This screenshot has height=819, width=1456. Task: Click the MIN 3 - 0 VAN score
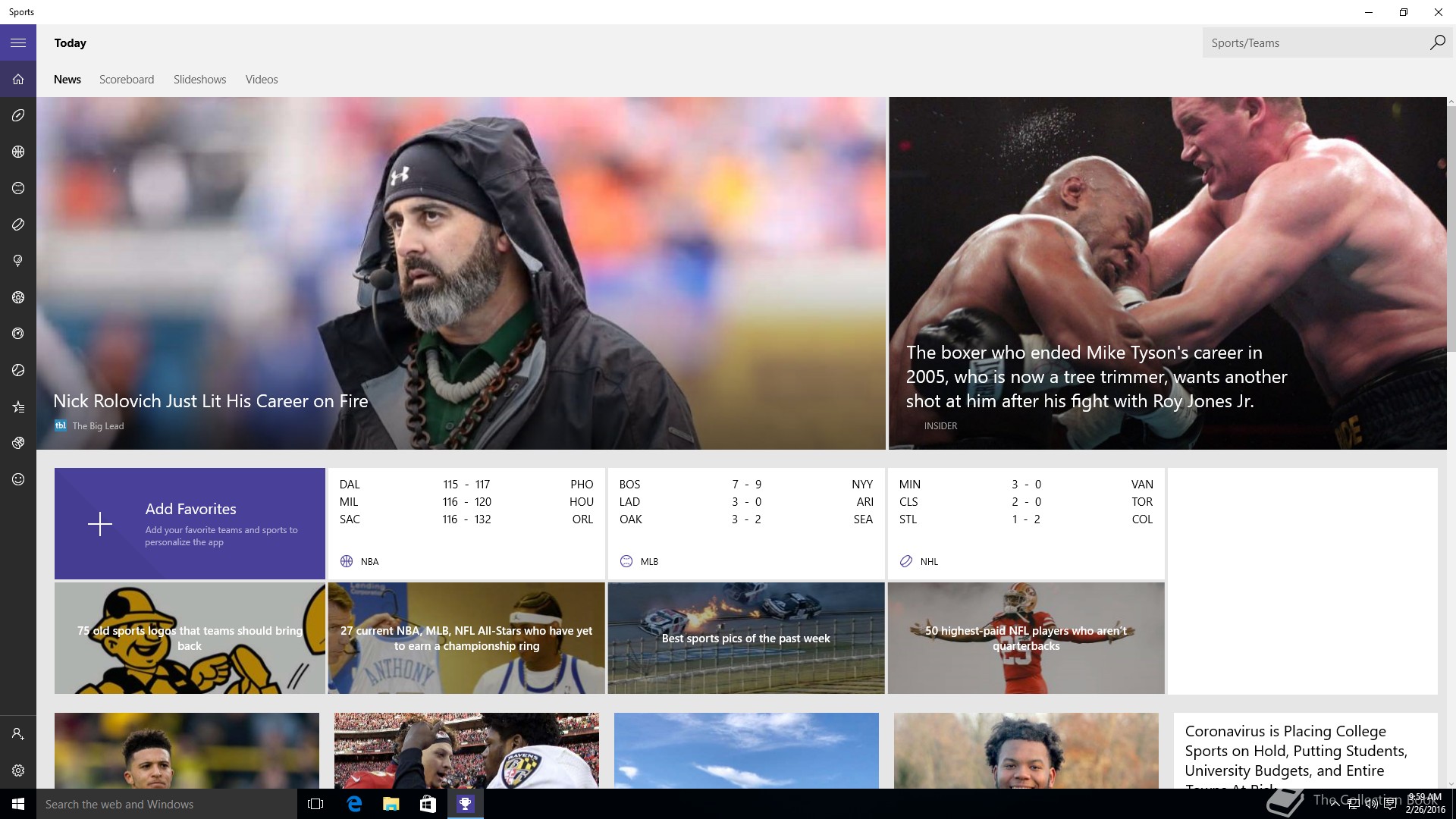1026,484
